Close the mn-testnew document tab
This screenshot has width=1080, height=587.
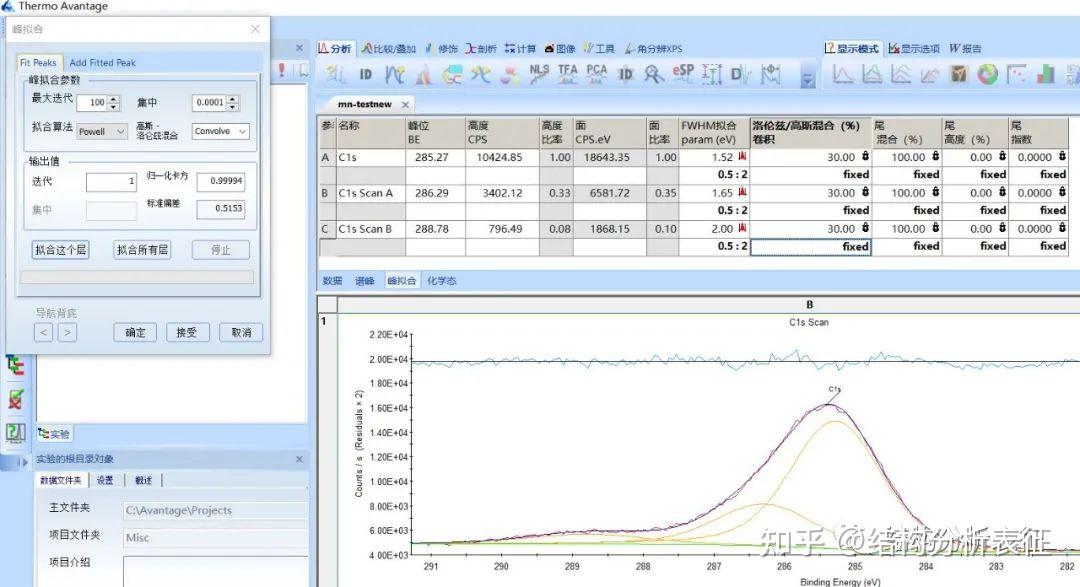[405, 105]
